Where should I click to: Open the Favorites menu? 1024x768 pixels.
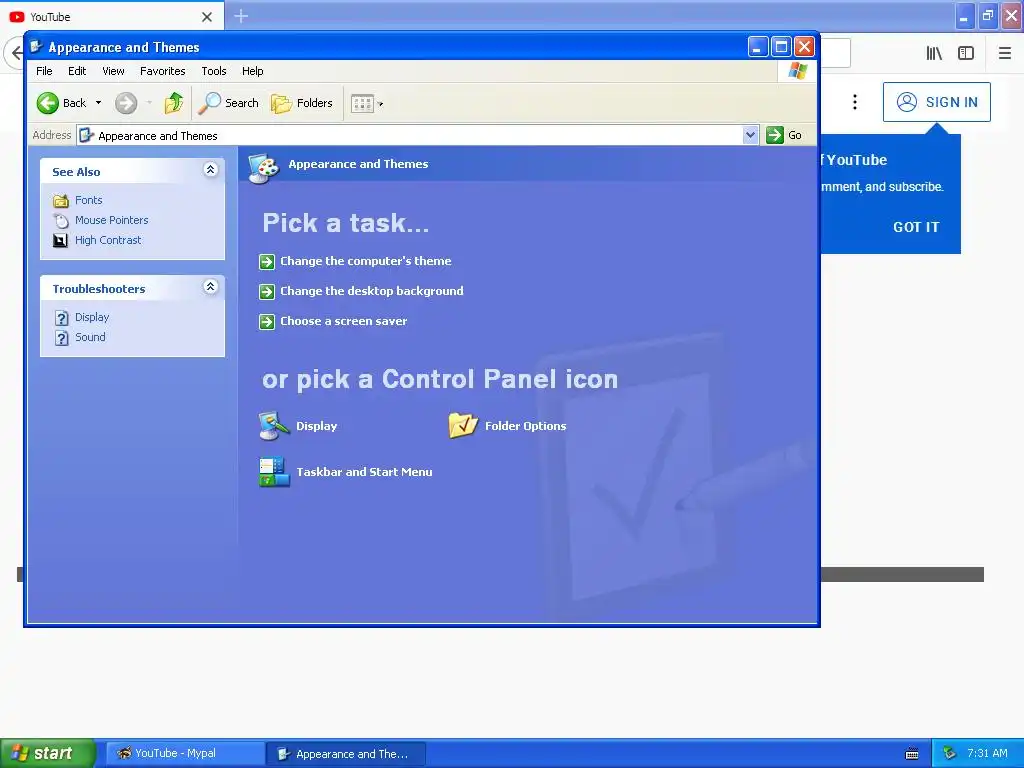tap(163, 71)
